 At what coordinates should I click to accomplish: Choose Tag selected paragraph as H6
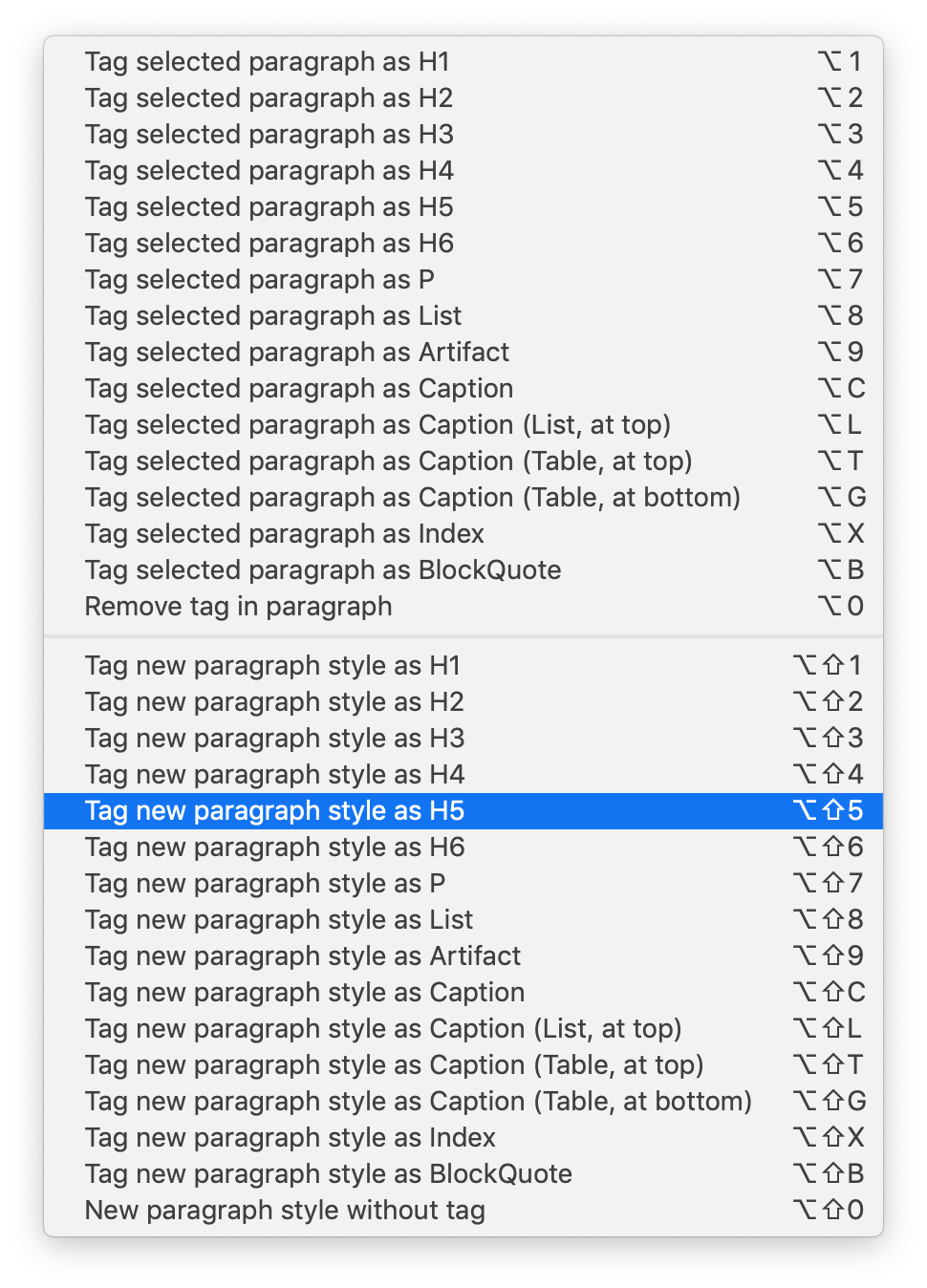[463, 243]
